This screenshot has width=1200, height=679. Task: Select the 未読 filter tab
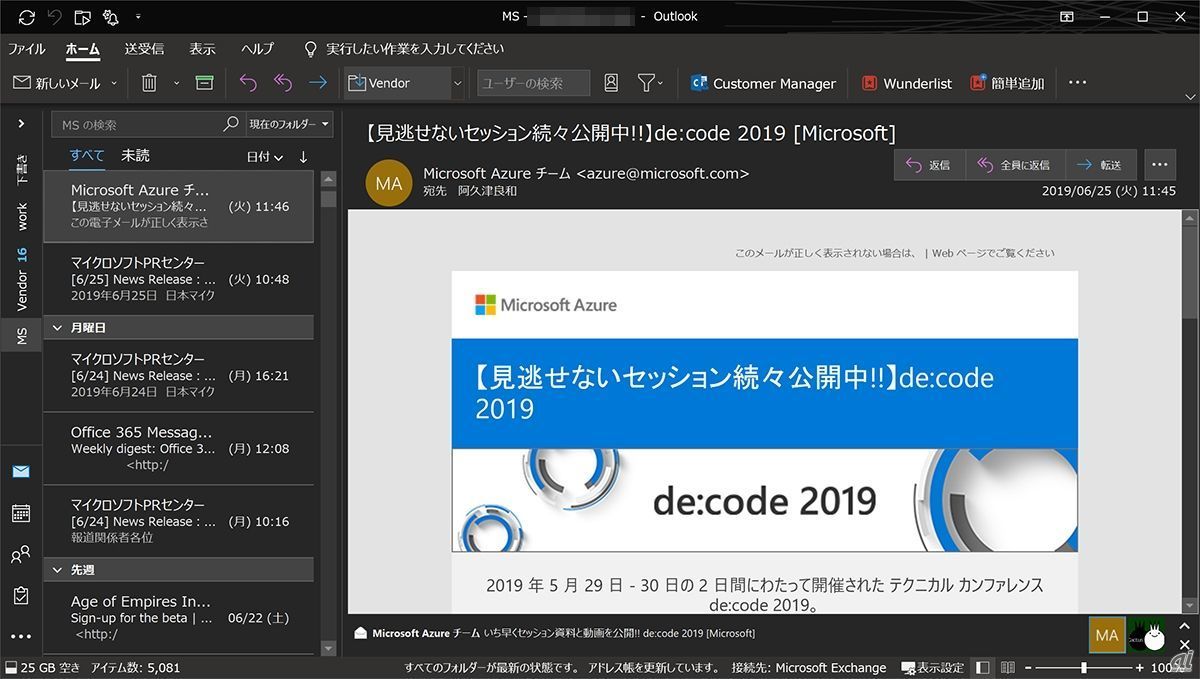136,155
